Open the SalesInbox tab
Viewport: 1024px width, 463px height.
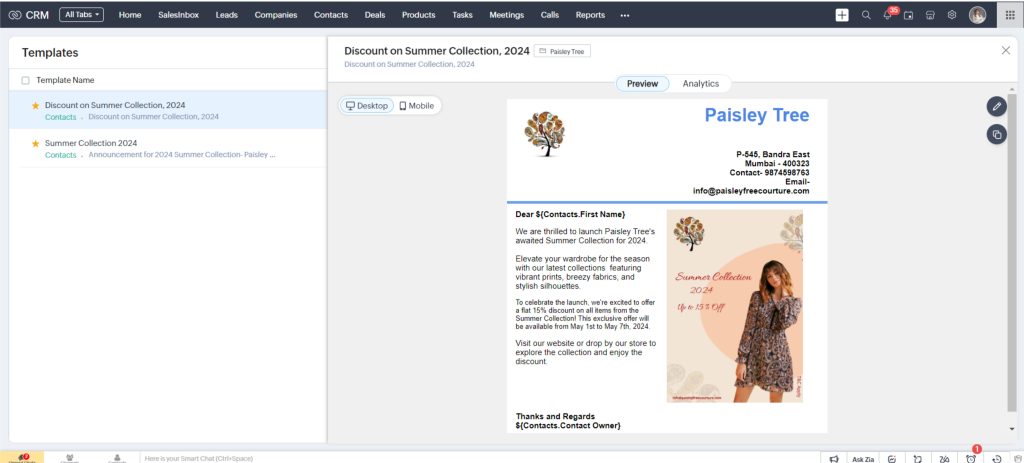(x=178, y=15)
